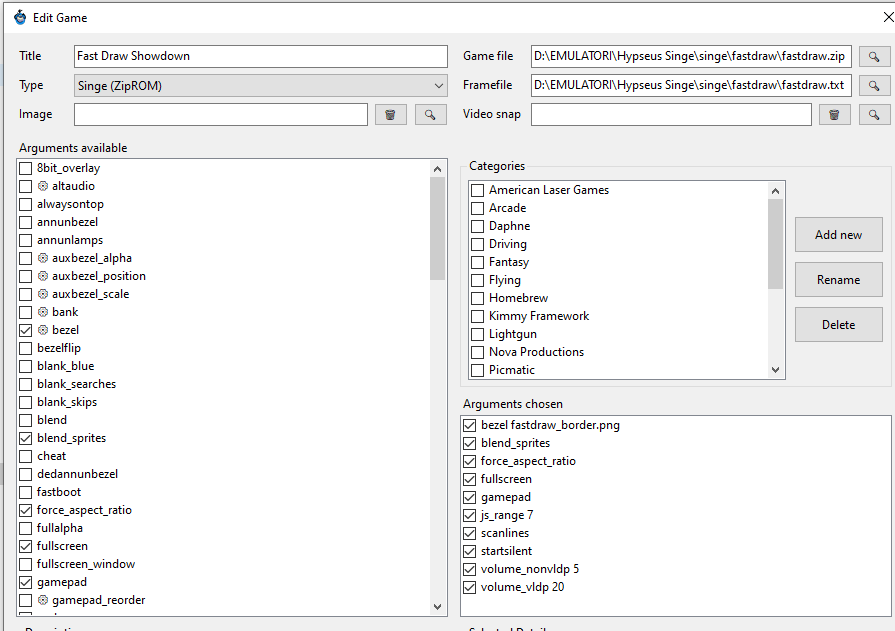Select 'bezel fastdraw_border.png' in Arguments chosen
Image resolution: width=895 pixels, height=631 pixels.
[550, 425]
